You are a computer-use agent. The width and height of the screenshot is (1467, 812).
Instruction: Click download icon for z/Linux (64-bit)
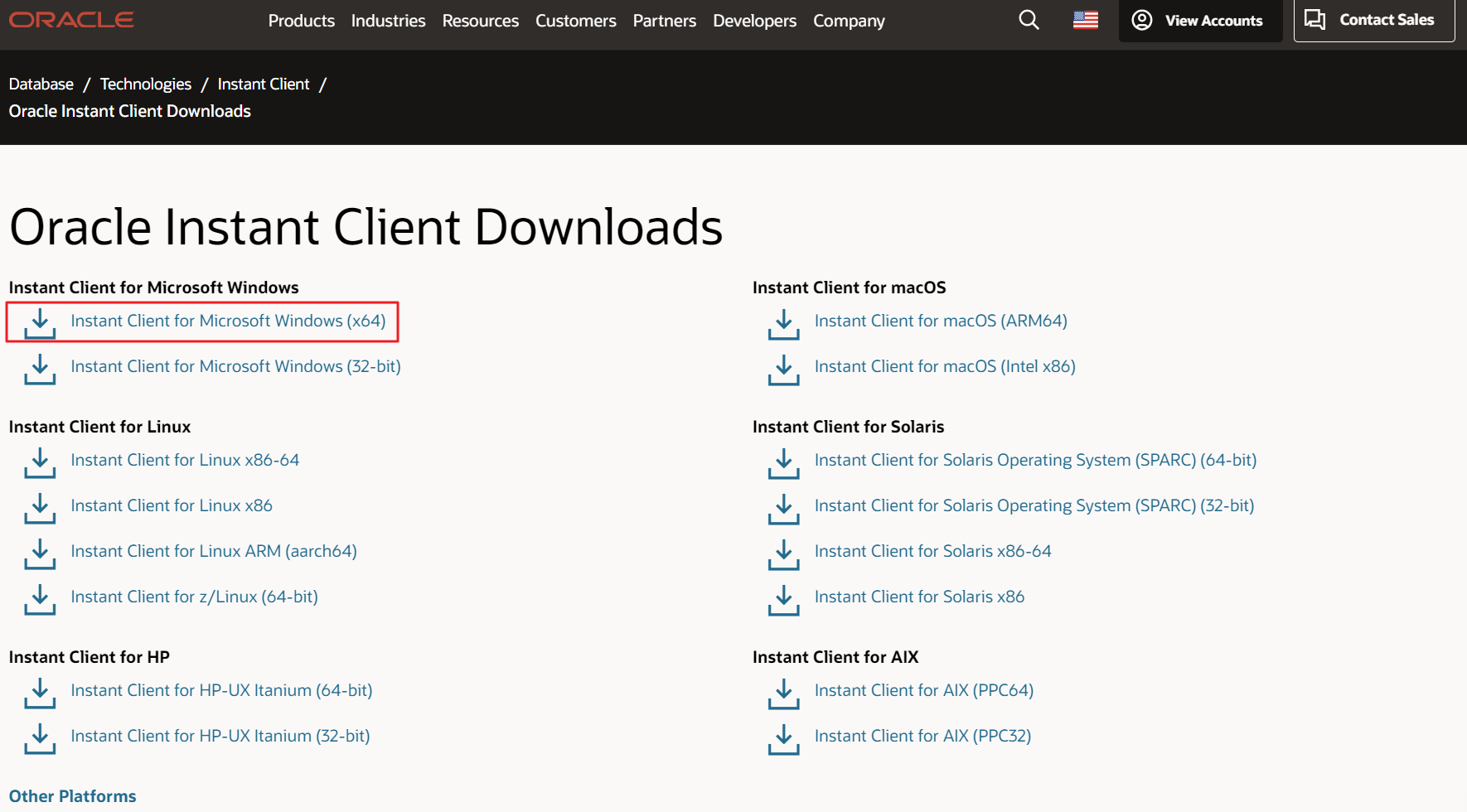tap(40, 600)
